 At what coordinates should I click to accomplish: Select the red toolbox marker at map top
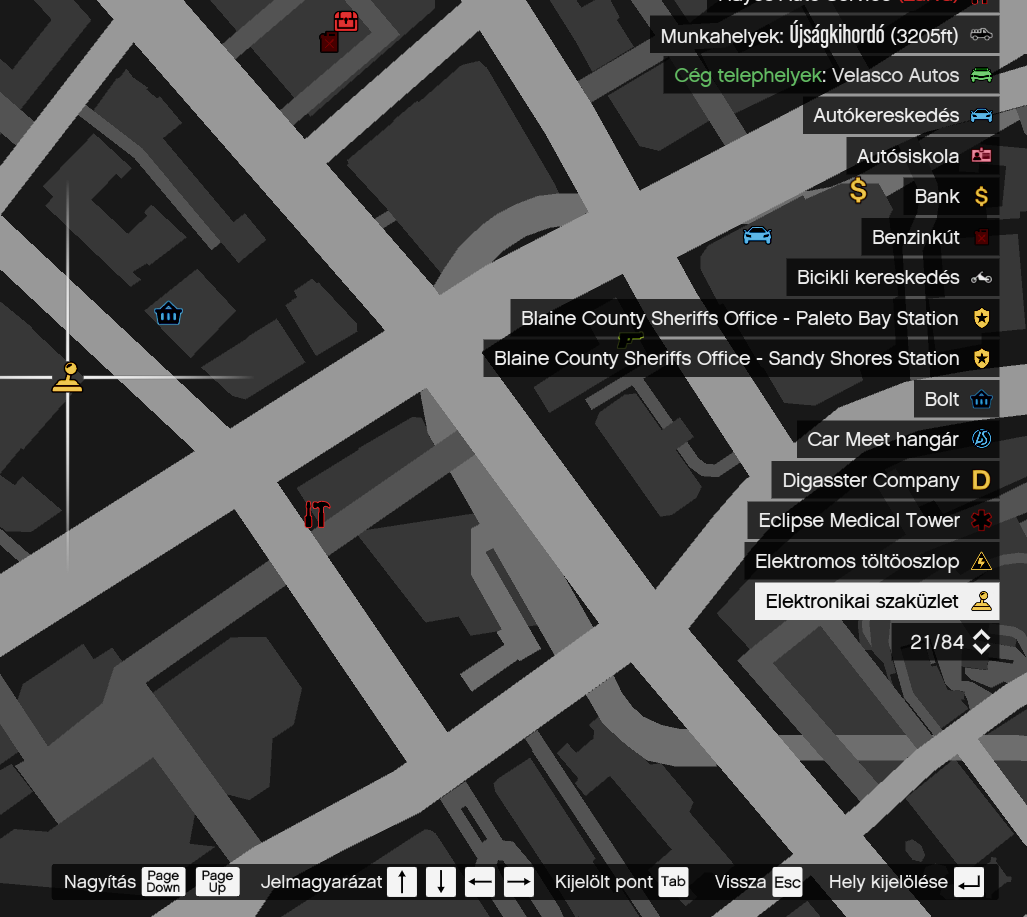[x=346, y=20]
